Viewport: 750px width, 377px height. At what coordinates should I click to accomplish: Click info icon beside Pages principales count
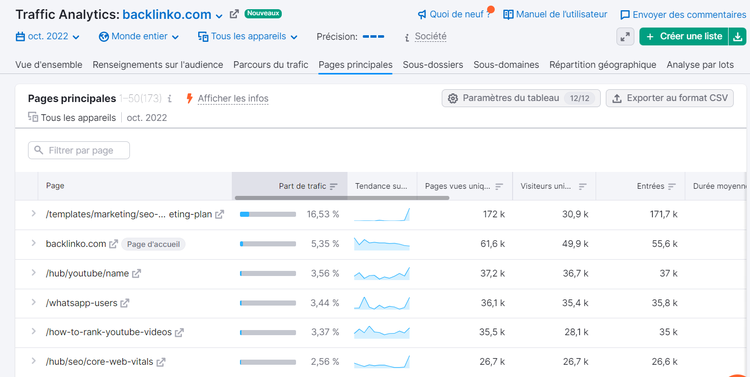coord(170,99)
